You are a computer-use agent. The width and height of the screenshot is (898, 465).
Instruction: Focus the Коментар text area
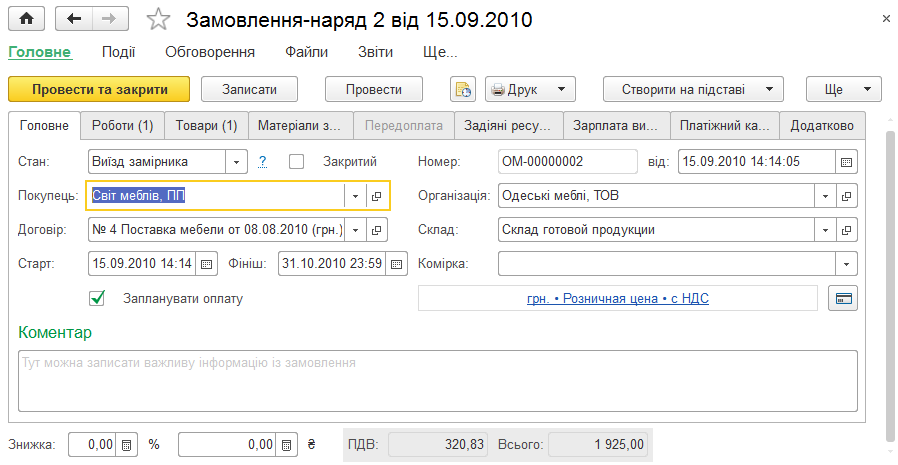click(x=438, y=381)
